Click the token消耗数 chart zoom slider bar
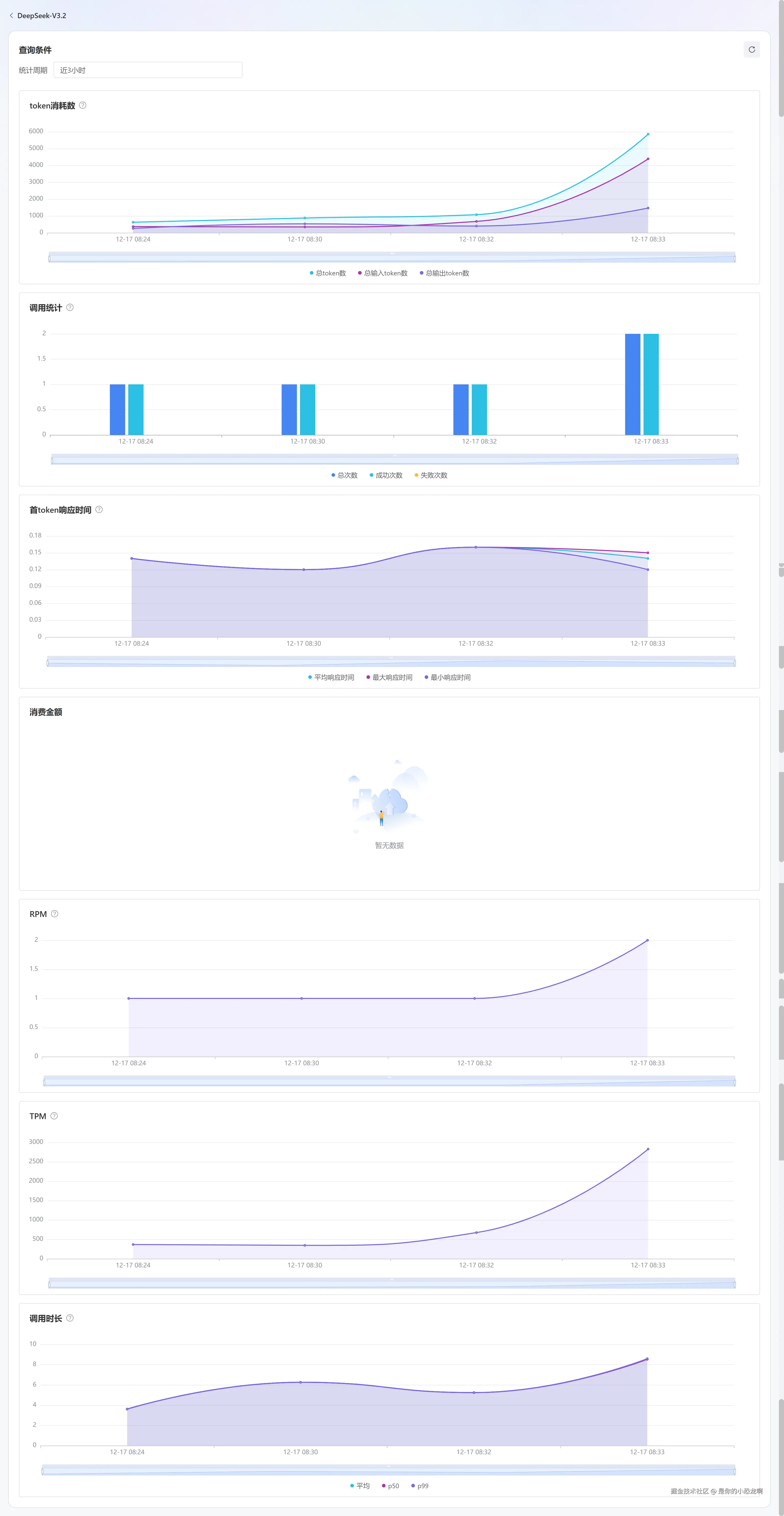The height and width of the screenshot is (1516, 784). click(x=392, y=258)
